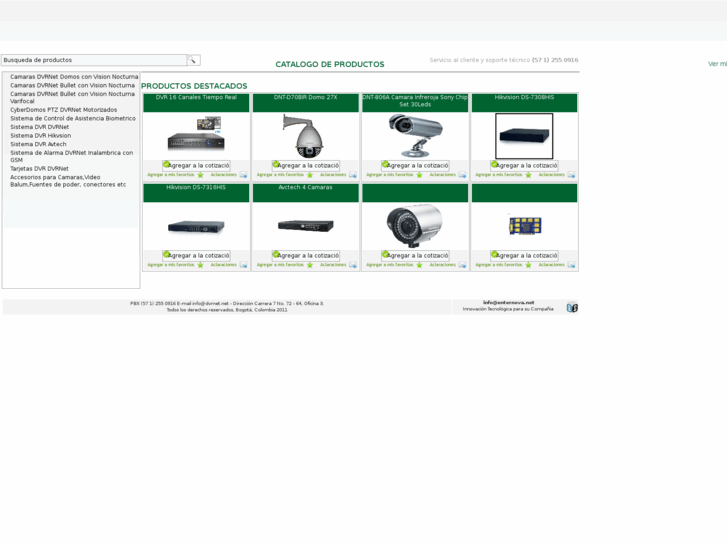Click favorites star for DVR 16 Canales
Viewport: 727px width, 545px height.
pyautogui.click(x=200, y=175)
